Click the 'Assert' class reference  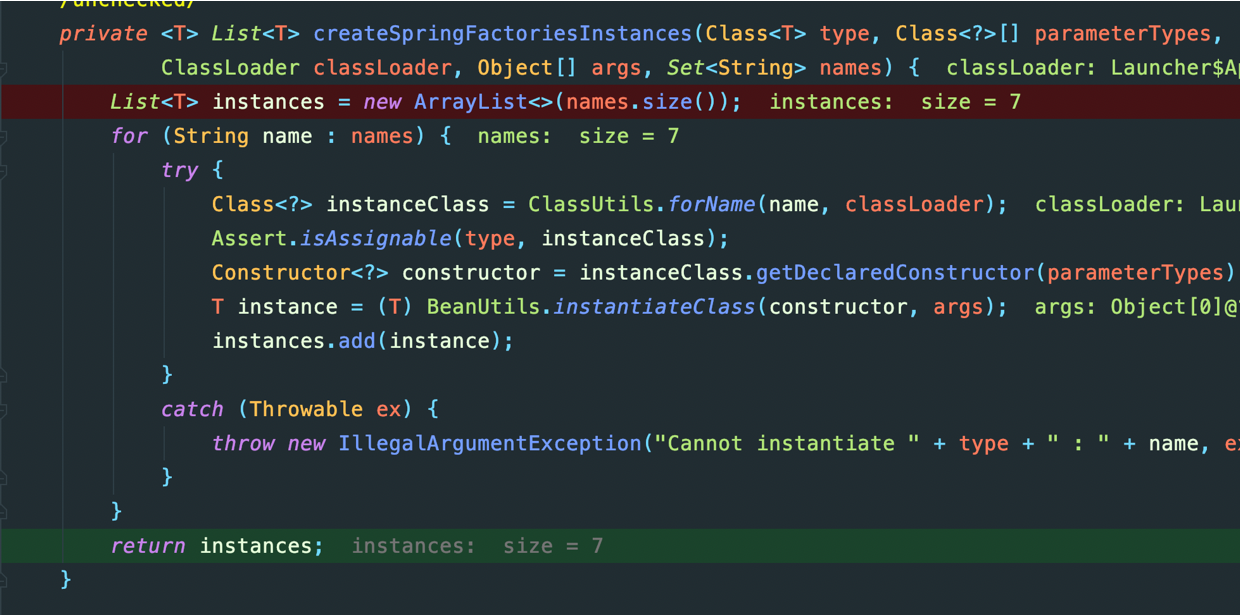(249, 238)
